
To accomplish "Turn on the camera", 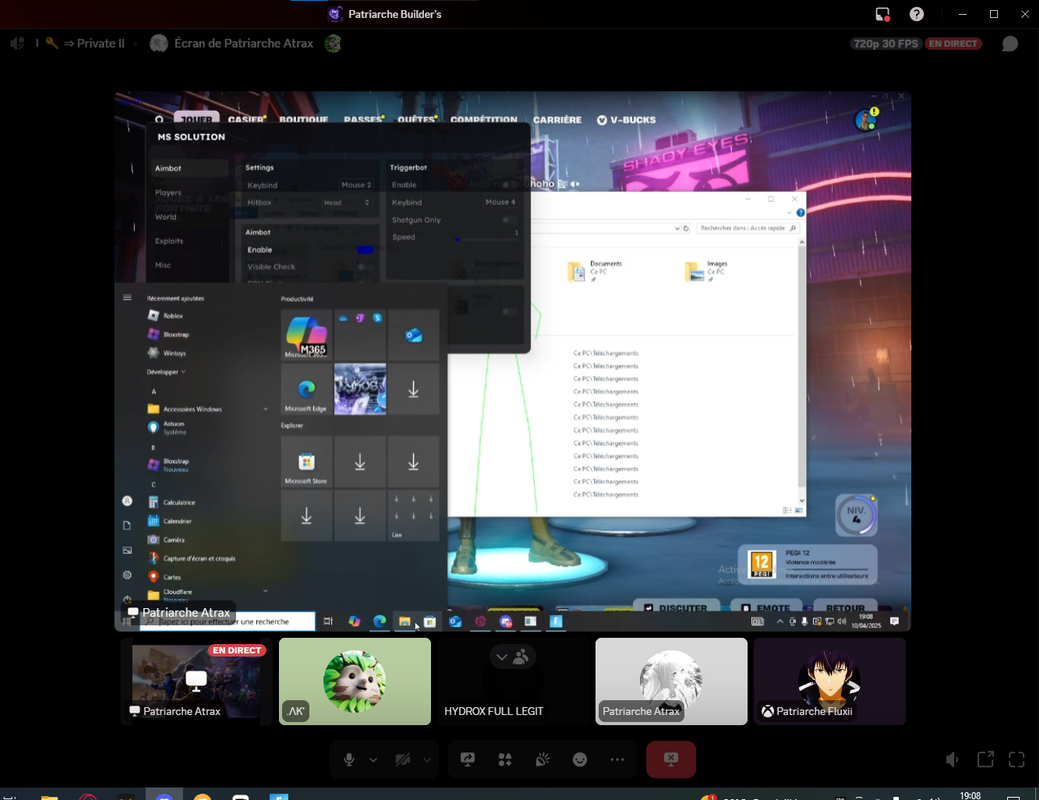I will point(403,760).
